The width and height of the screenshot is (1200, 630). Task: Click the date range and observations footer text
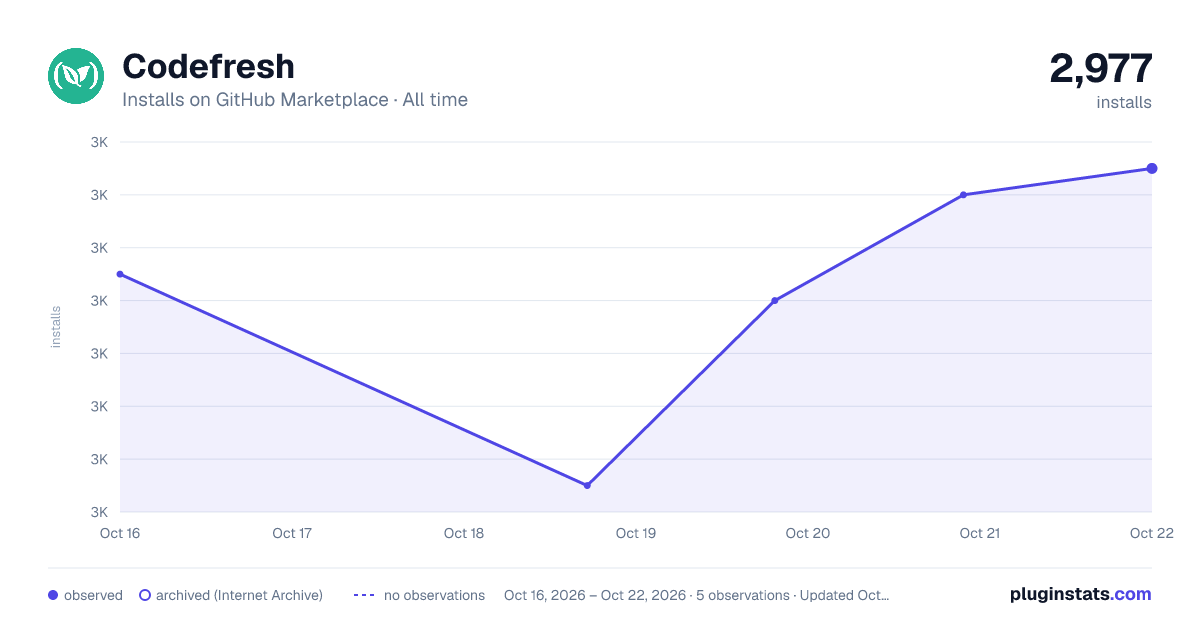click(697, 595)
